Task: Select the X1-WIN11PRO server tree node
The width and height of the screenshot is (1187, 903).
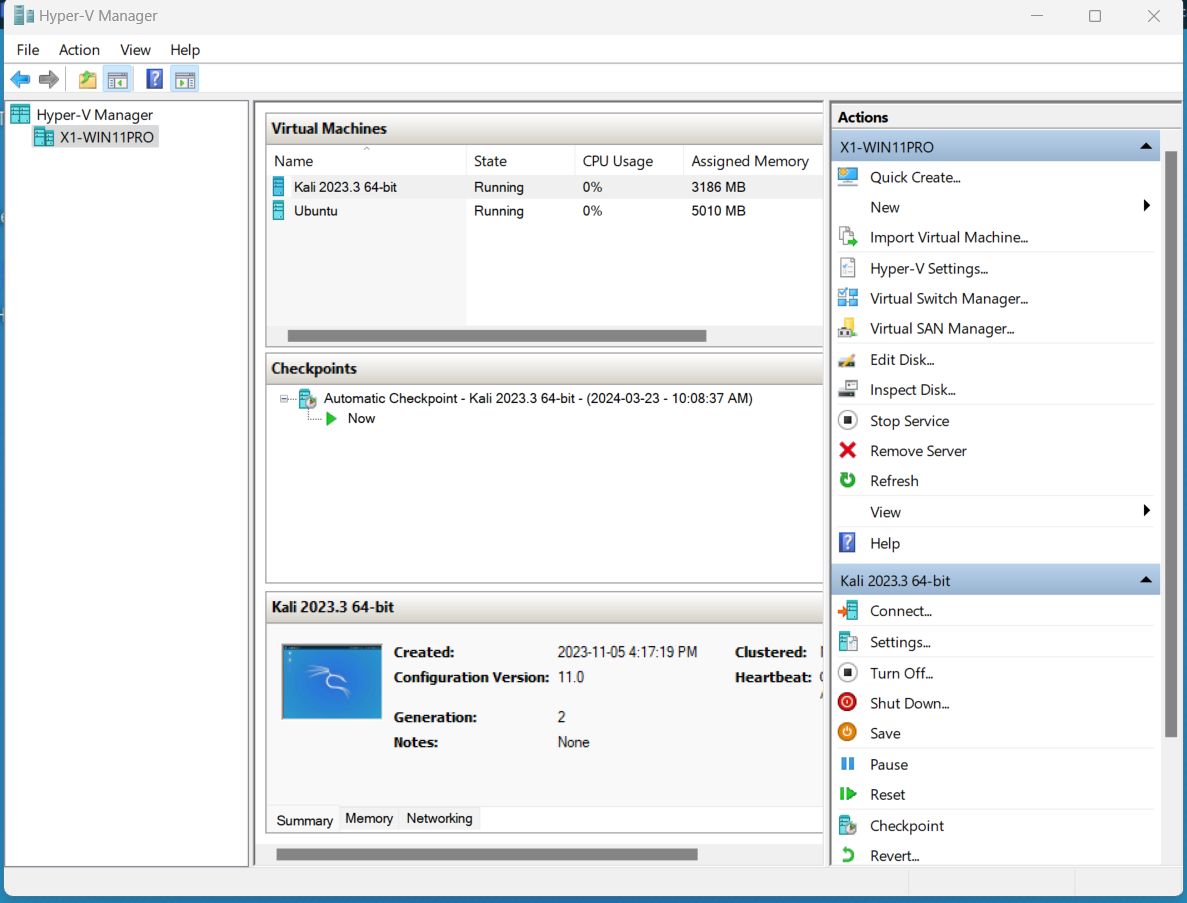Action: [107, 137]
